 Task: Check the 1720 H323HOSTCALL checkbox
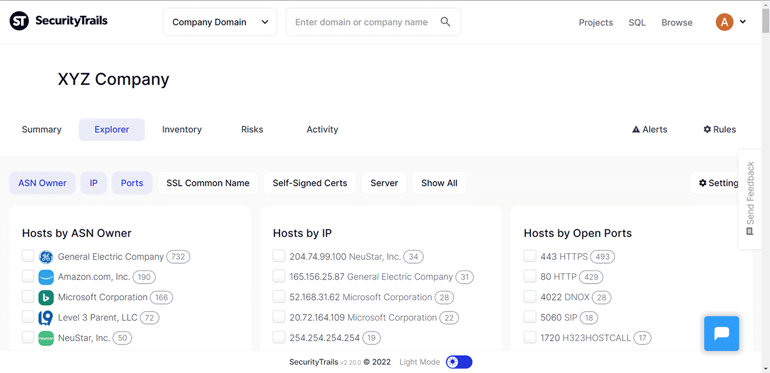[530, 337]
